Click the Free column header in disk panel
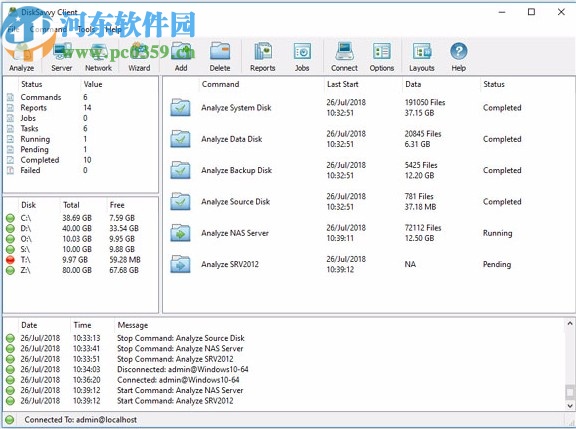Viewport: 576px width, 429px height. coord(117,205)
